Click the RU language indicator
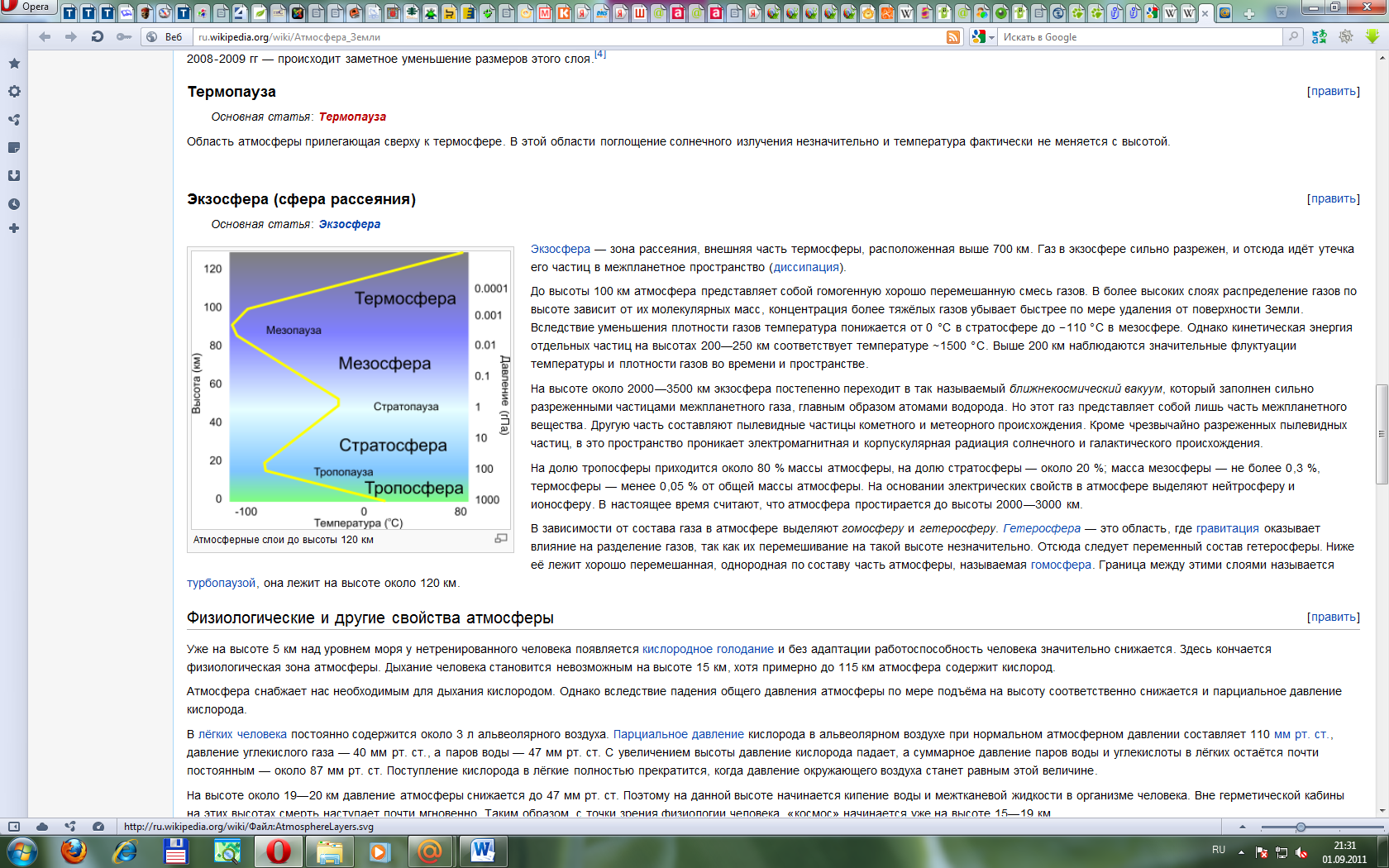The width and height of the screenshot is (1389, 868). tap(1219, 850)
